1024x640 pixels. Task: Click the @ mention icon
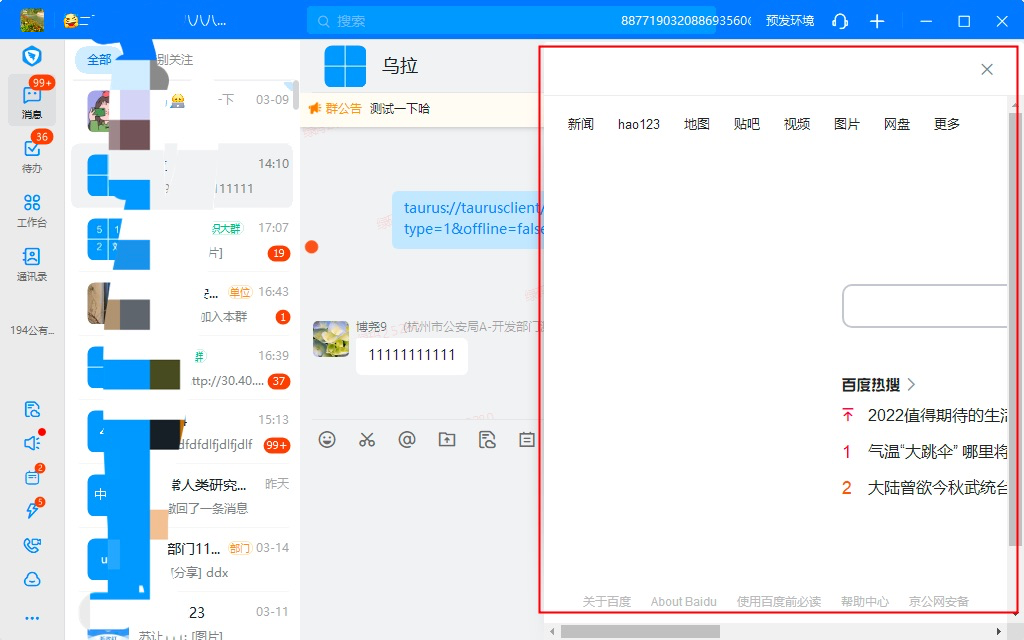pyautogui.click(x=407, y=439)
